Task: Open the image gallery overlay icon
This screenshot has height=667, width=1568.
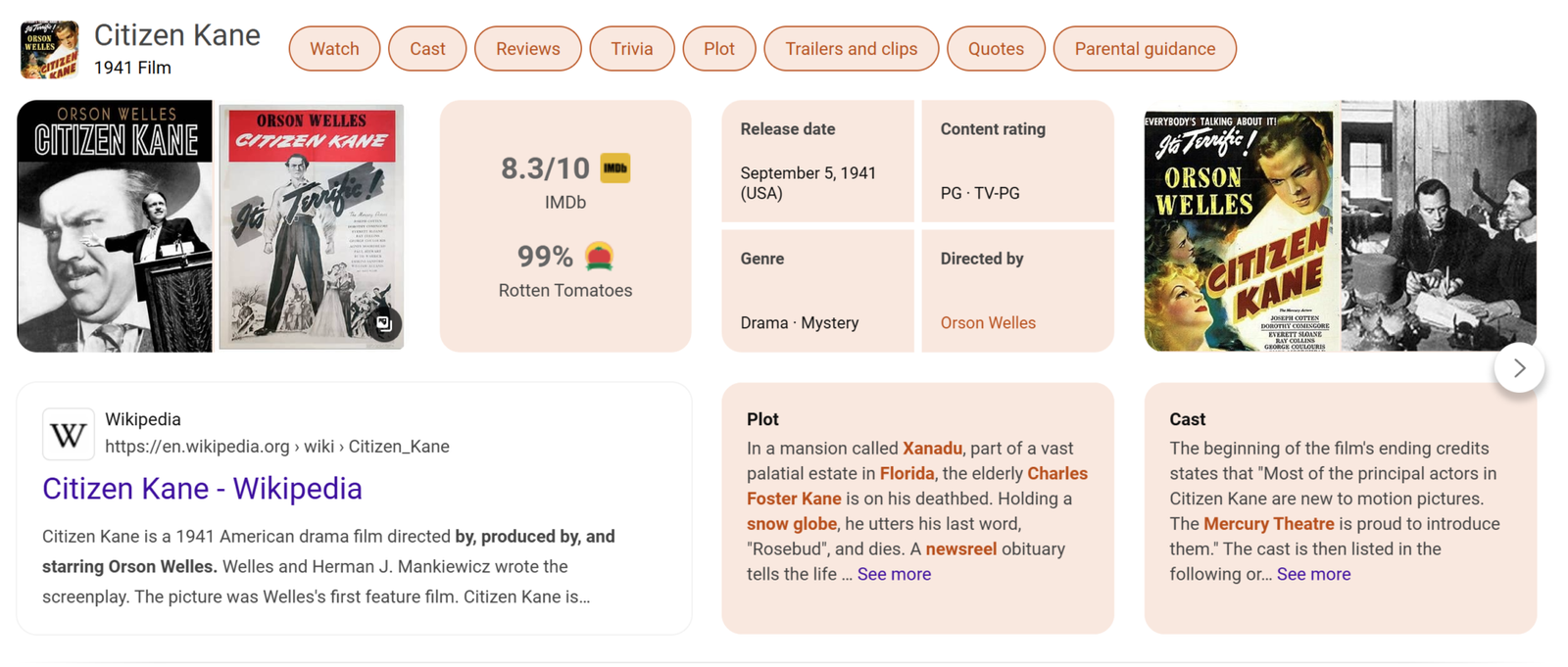Action: (x=384, y=324)
